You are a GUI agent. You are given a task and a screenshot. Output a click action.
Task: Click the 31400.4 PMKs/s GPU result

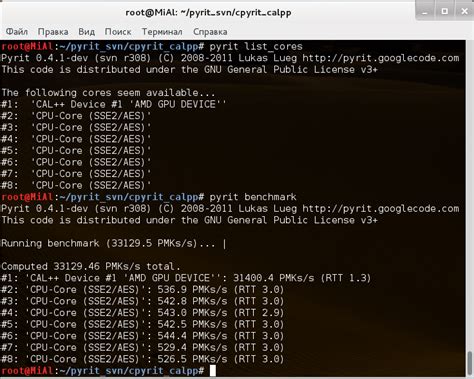pyautogui.click(x=273, y=278)
